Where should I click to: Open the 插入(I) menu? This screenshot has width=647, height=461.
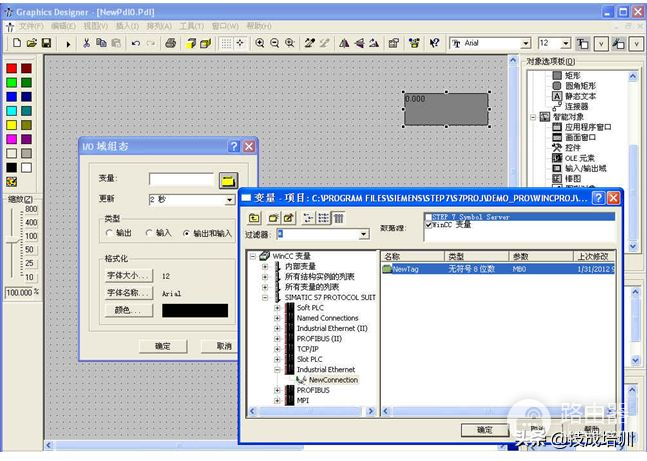tap(127, 26)
